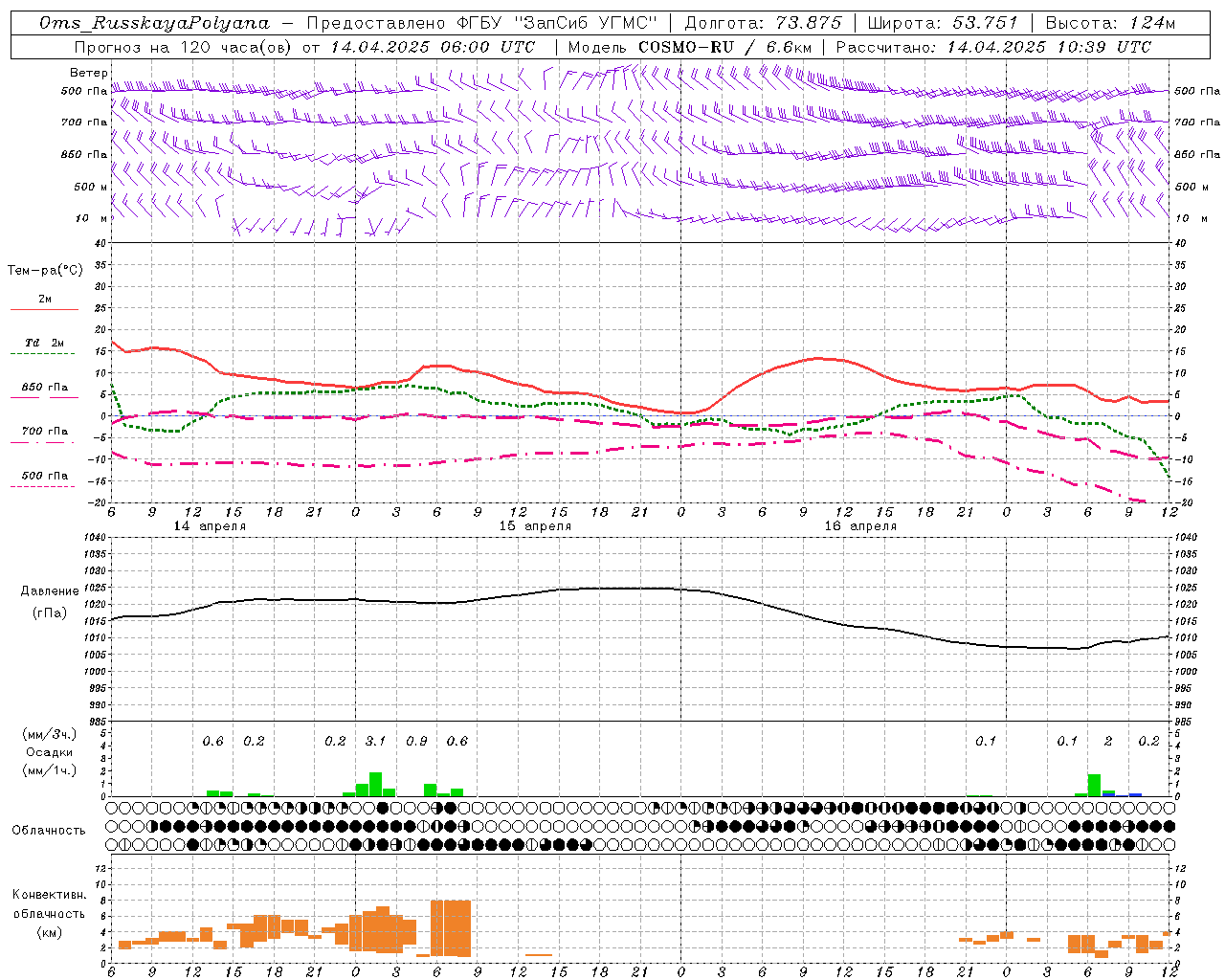Select the computed time 14.04.2025 10:39 UTC
The image size is (1225, 980).
[1049, 47]
